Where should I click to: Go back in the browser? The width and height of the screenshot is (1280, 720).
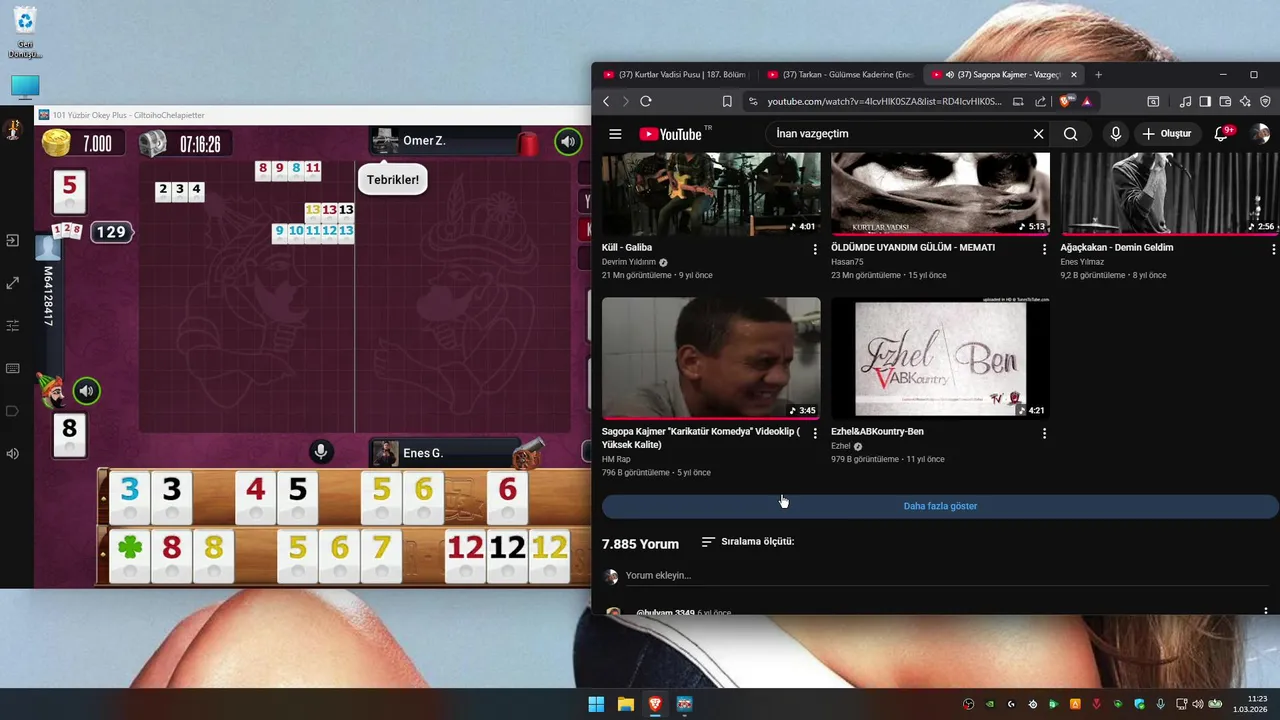pyautogui.click(x=606, y=101)
